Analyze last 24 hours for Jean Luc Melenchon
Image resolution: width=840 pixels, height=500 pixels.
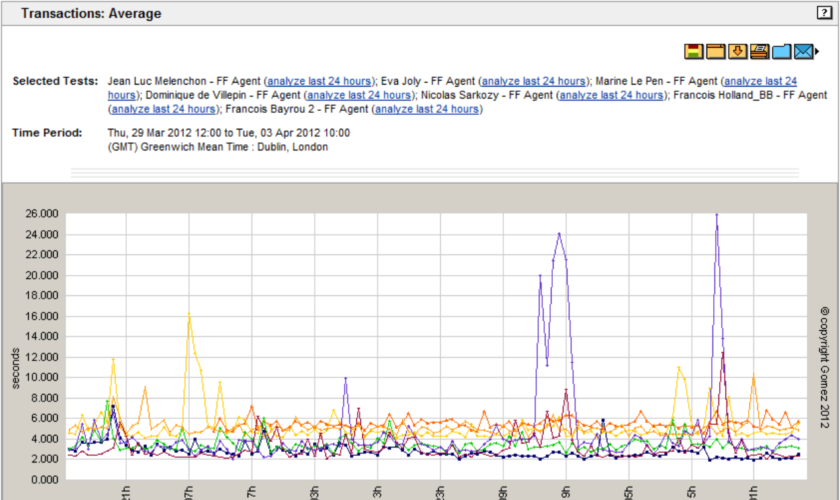[x=319, y=81]
